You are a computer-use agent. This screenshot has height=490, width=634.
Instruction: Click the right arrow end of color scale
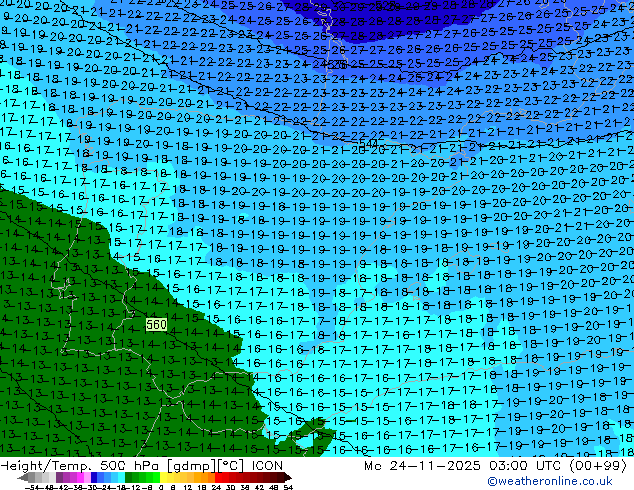point(288,477)
